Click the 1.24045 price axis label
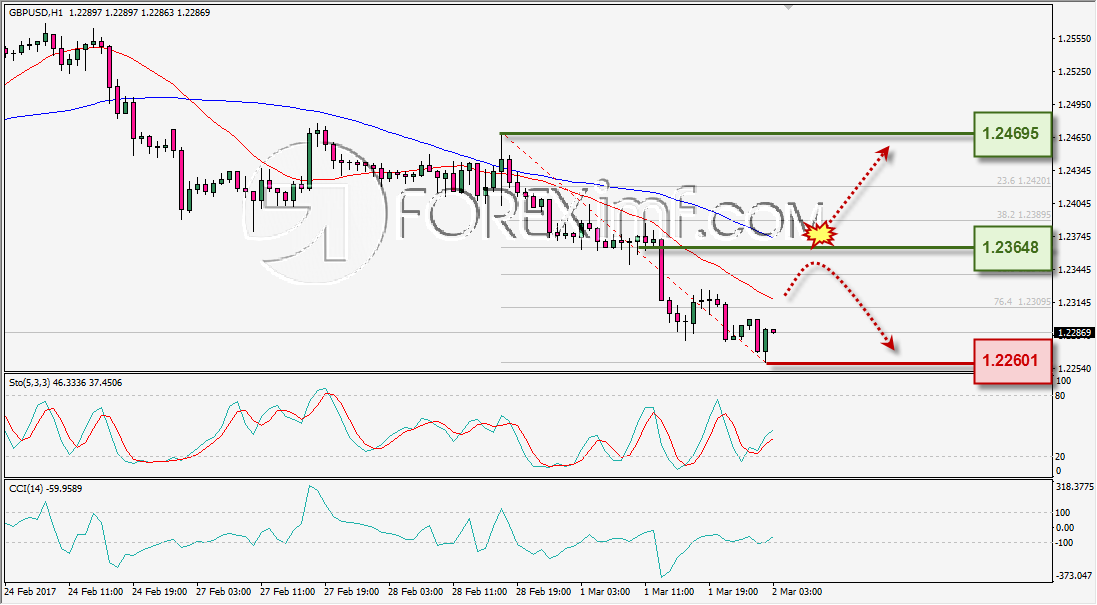 1075,204
